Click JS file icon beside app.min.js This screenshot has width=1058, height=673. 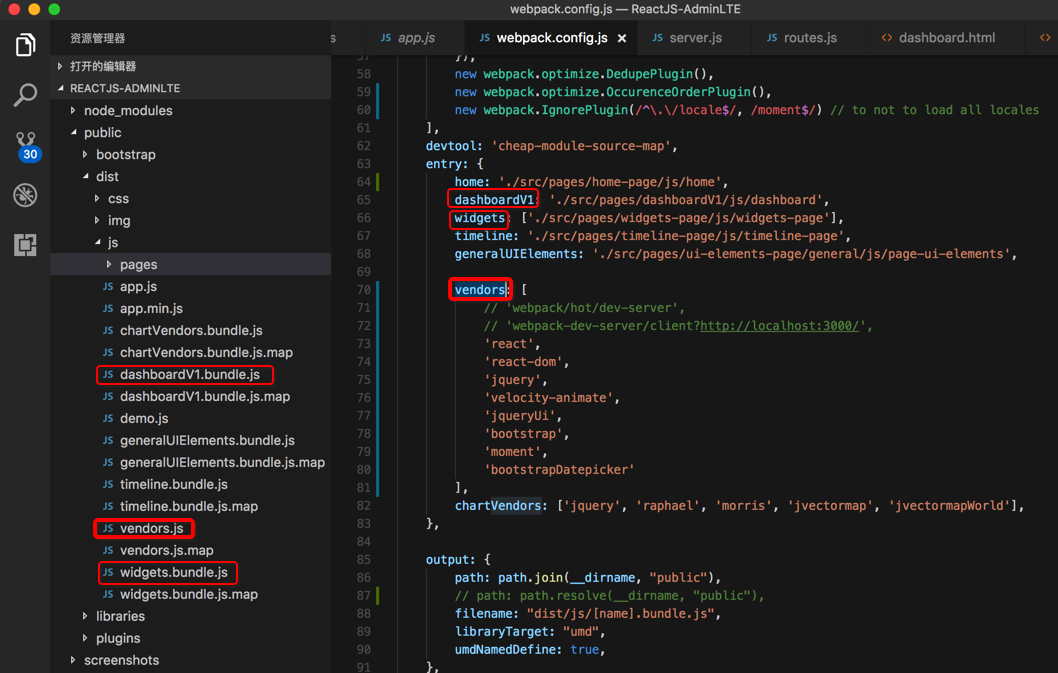pos(108,308)
